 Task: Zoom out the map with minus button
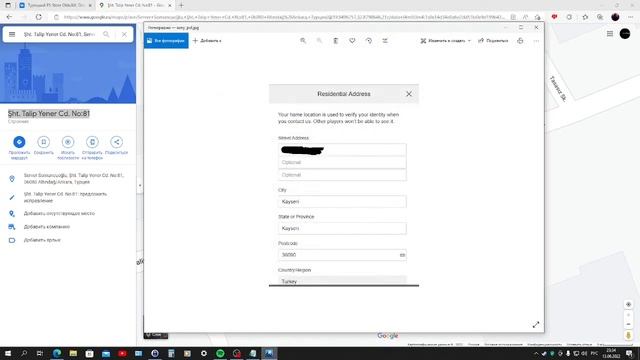click(x=629, y=324)
